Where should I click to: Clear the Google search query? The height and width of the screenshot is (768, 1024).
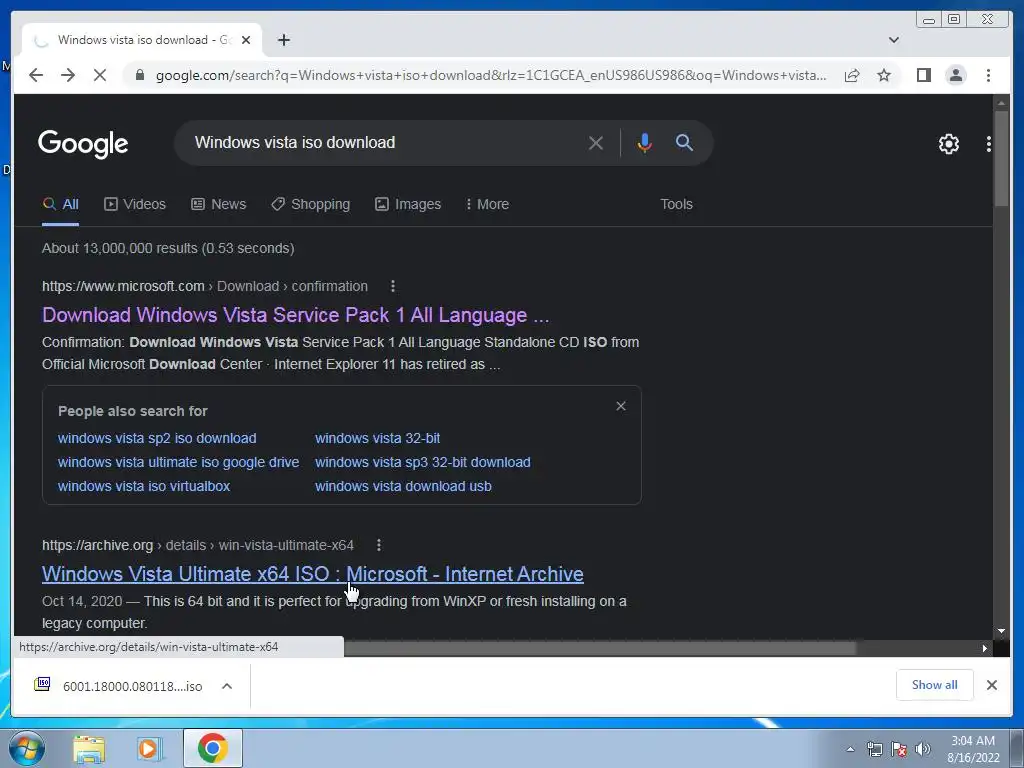click(595, 143)
